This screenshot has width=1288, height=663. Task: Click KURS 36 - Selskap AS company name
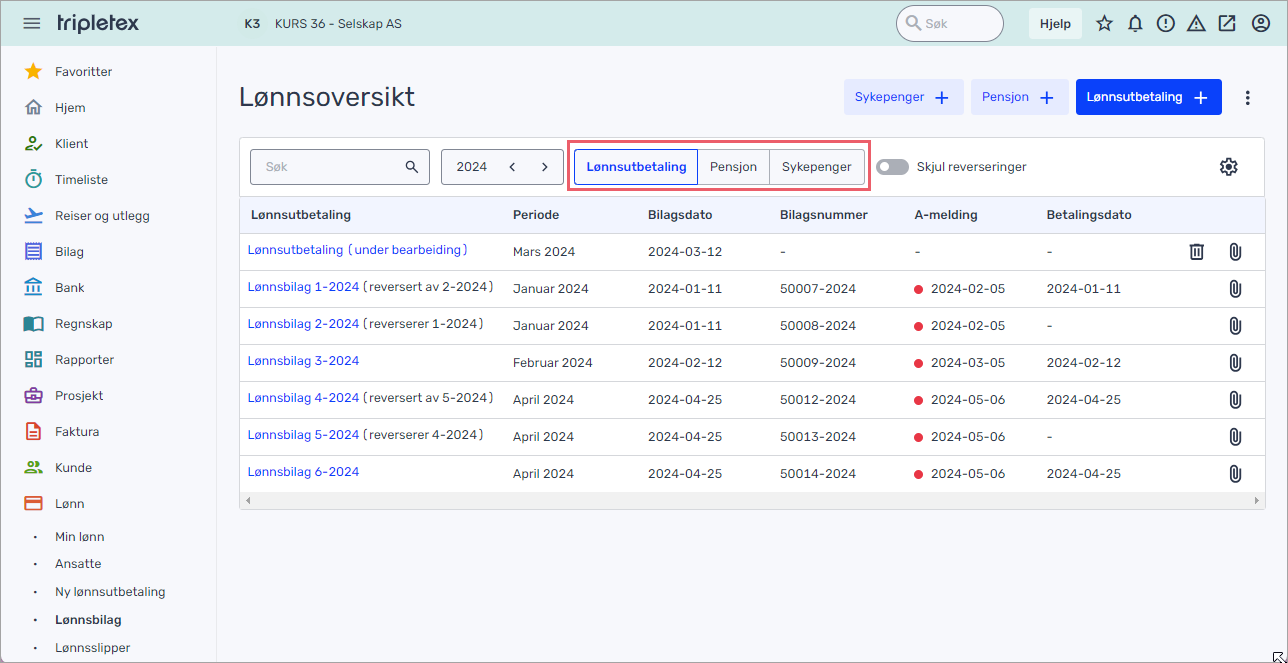pos(338,23)
